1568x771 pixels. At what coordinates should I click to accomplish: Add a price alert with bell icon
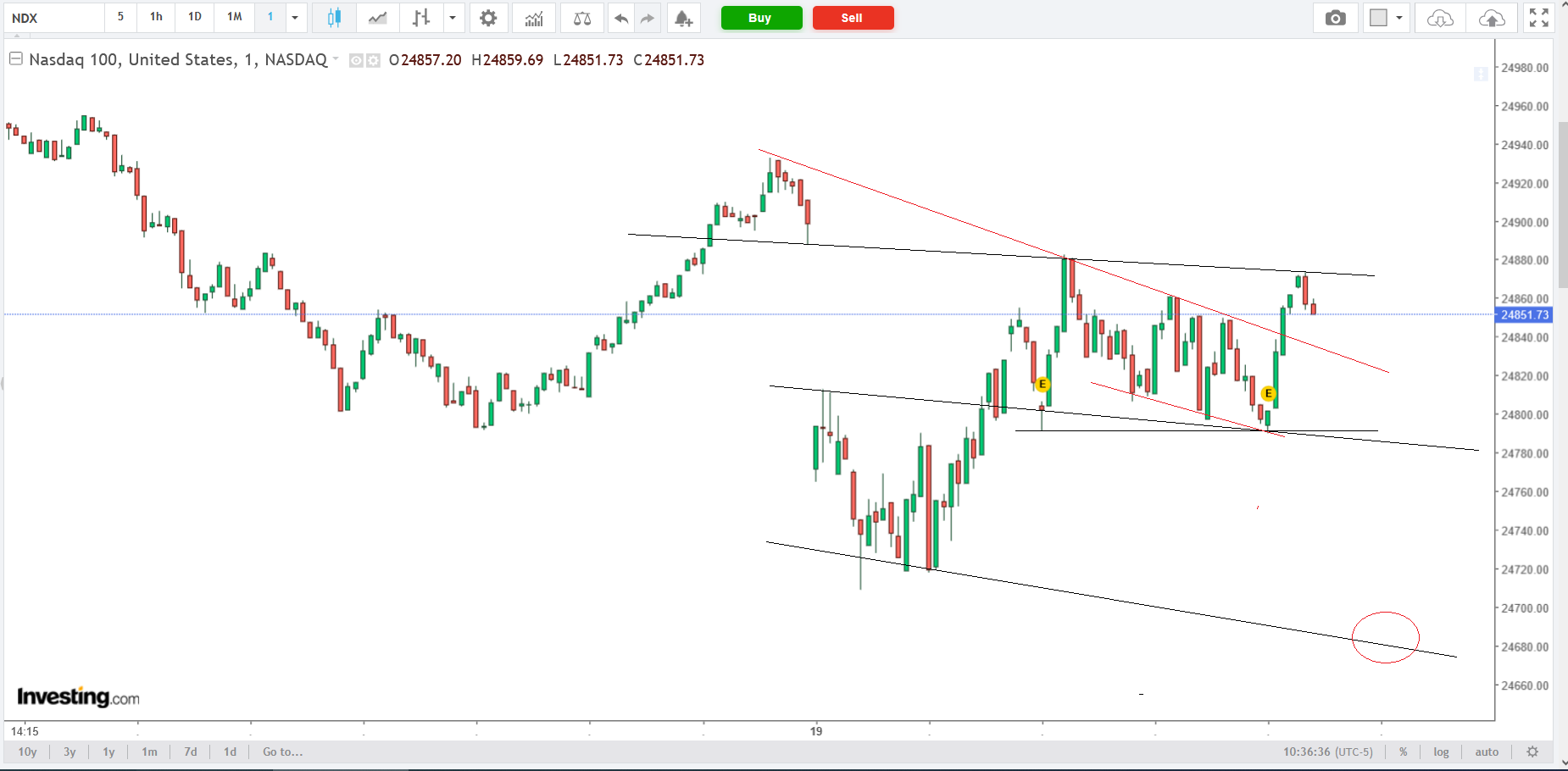683,18
